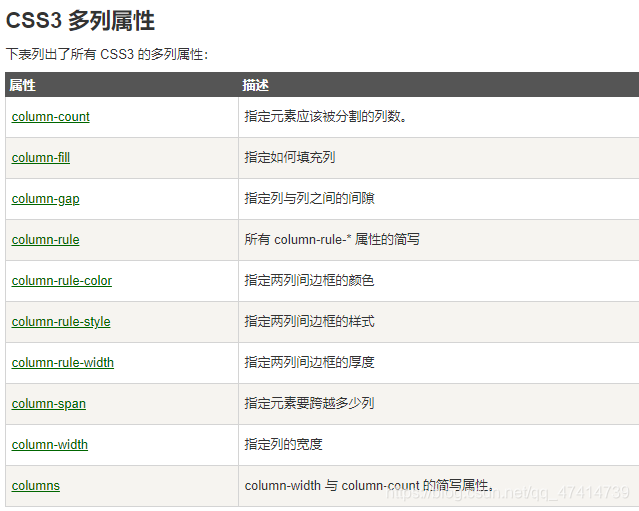The height and width of the screenshot is (511, 639).
Task: Follow the column-gap link
Action: point(46,199)
